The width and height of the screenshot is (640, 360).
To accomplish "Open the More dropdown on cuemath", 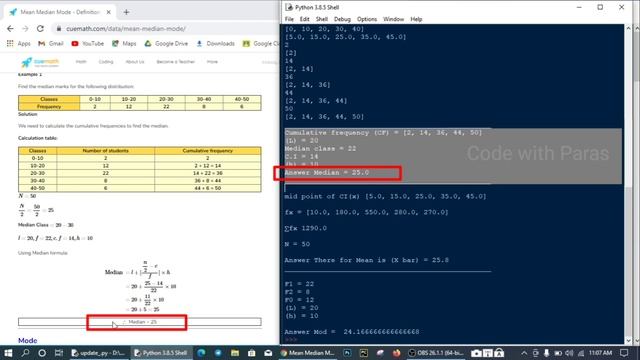I will (212, 62).
